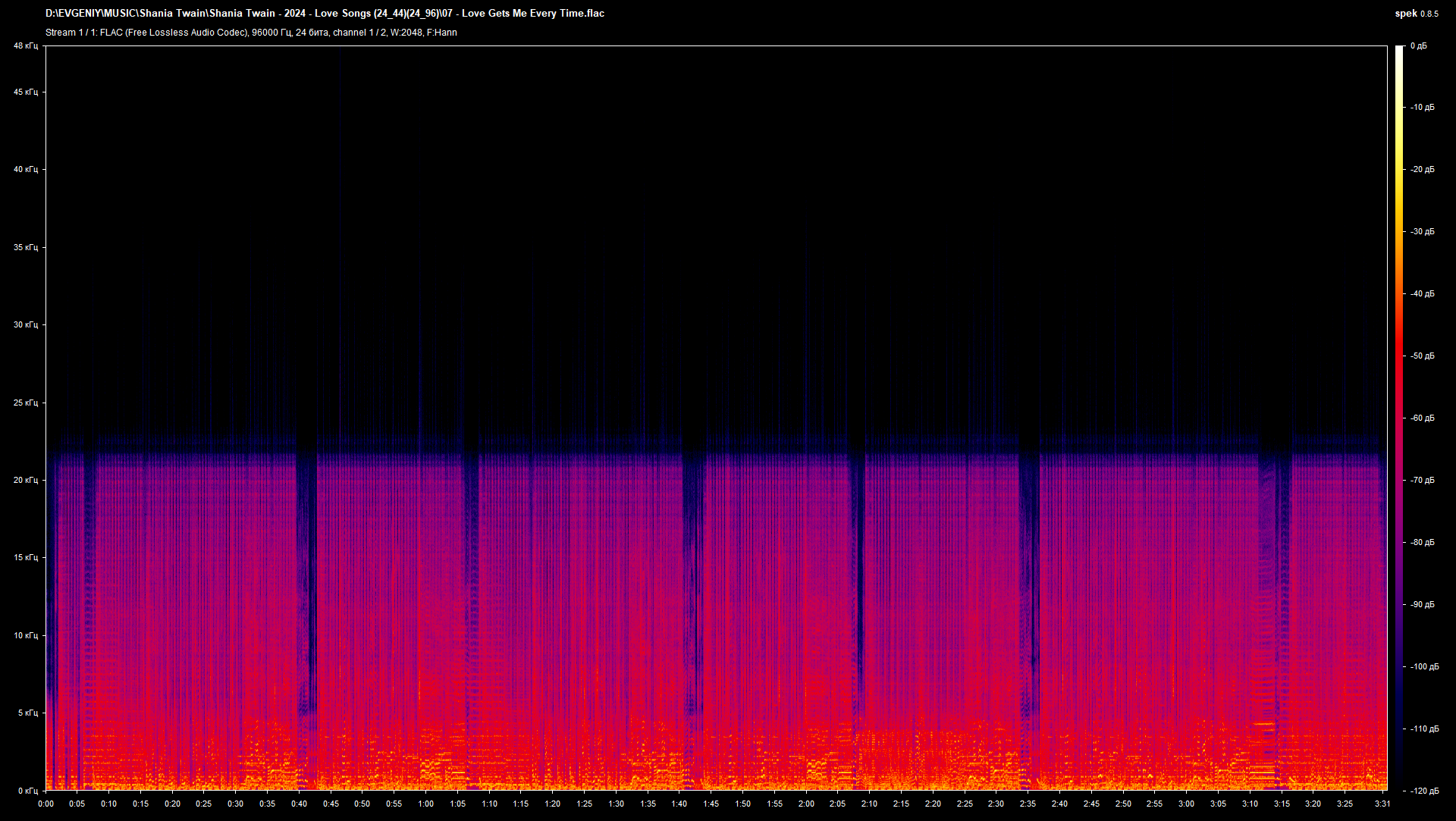Click the dB color gradient legend bar
This screenshot has height=821, width=1456.
tap(1399, 417)
